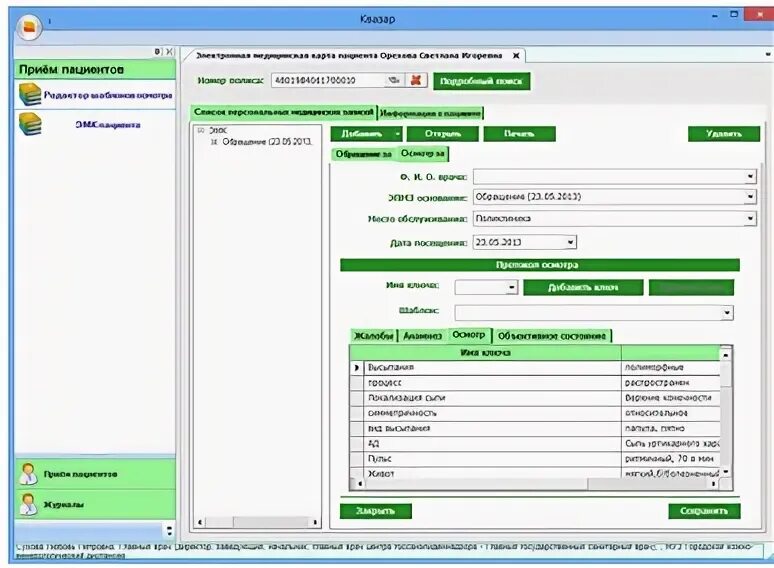Image resolution: width=774 pixels, height=568 pixels.
Task: Pin the left navigation panel
Action: [157, 51]
